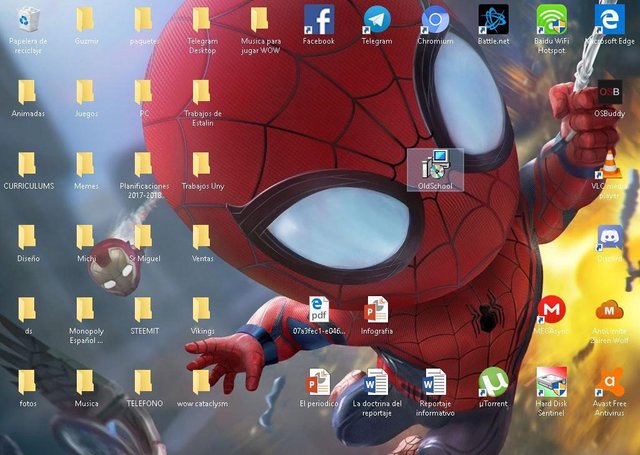640x455 pixels.
Task: Select the Baidu WiFi Hotspot icon
Action: (551, 20)
